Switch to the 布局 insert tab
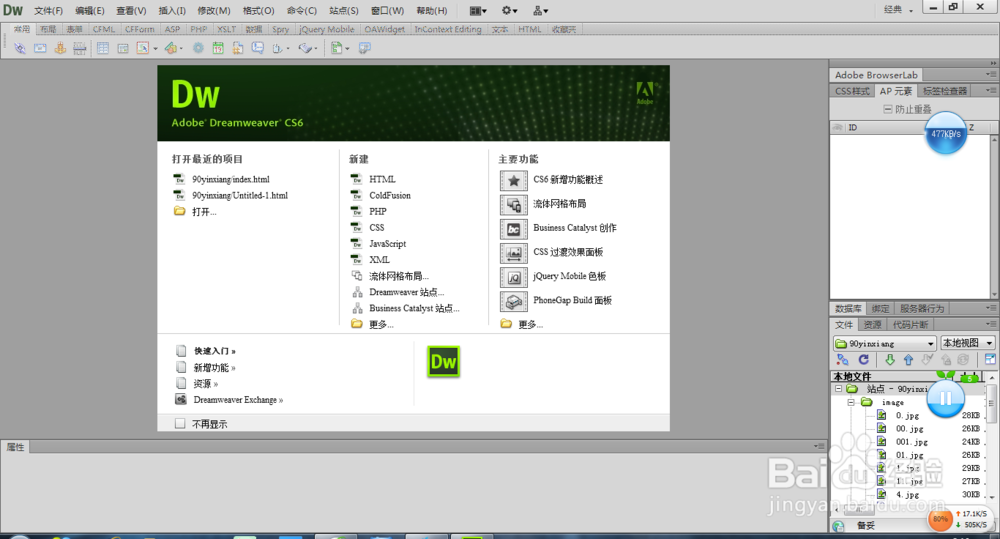Viewport: 1000px width, 539px height. (x=48, y=29)
